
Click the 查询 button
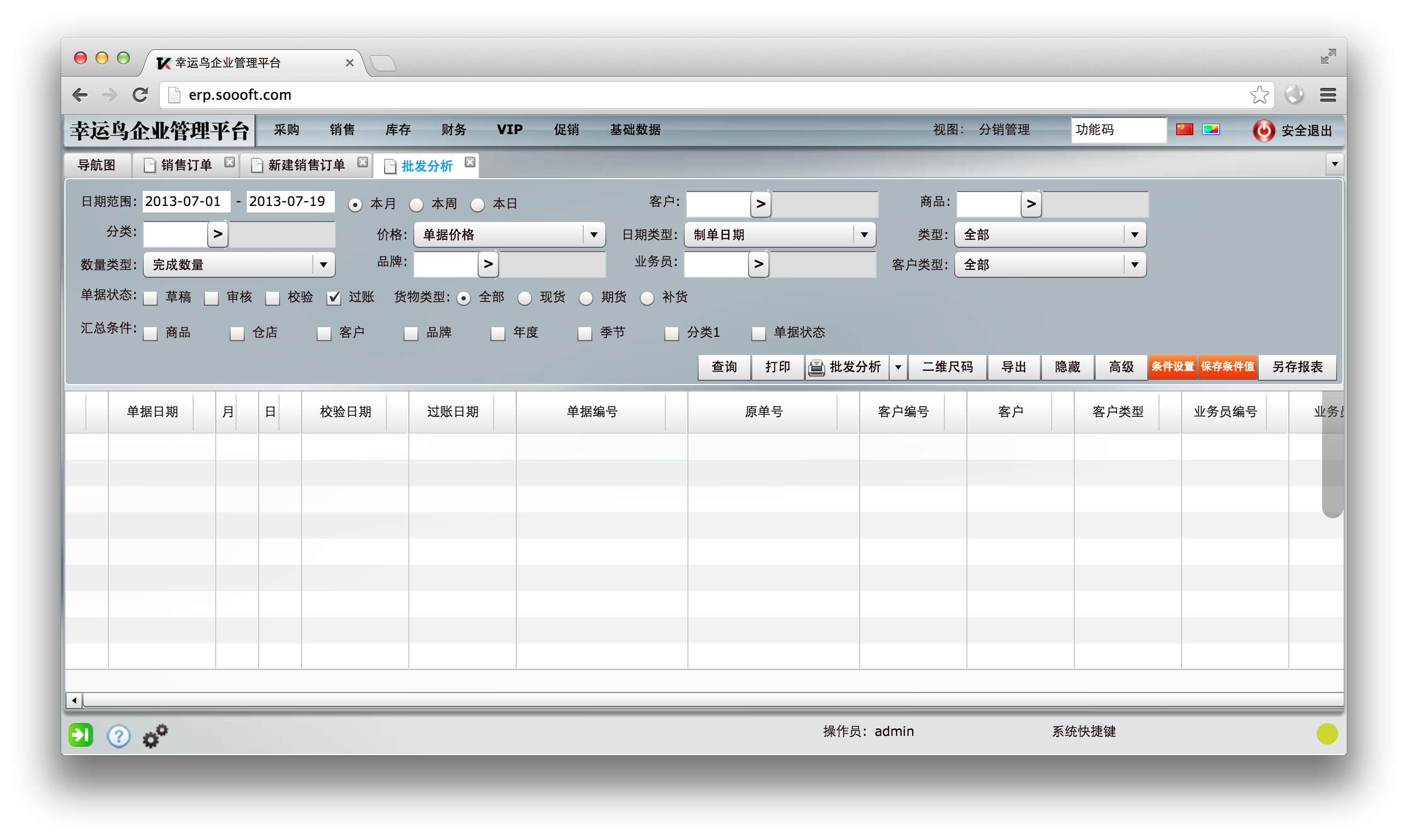click(724, 367)
